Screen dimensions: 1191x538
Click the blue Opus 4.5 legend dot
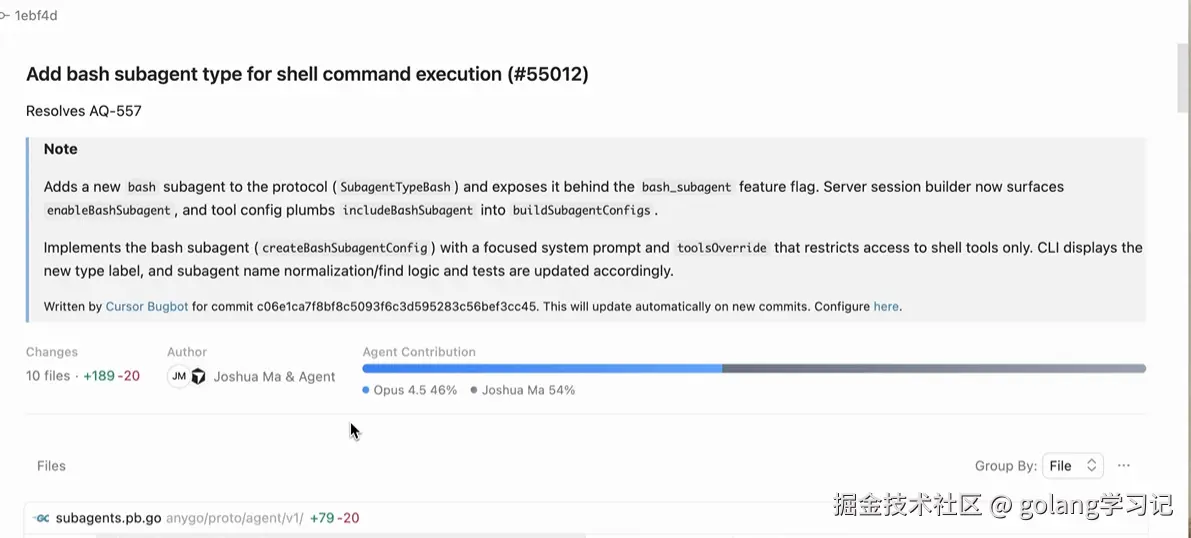(x=366, y=390)
